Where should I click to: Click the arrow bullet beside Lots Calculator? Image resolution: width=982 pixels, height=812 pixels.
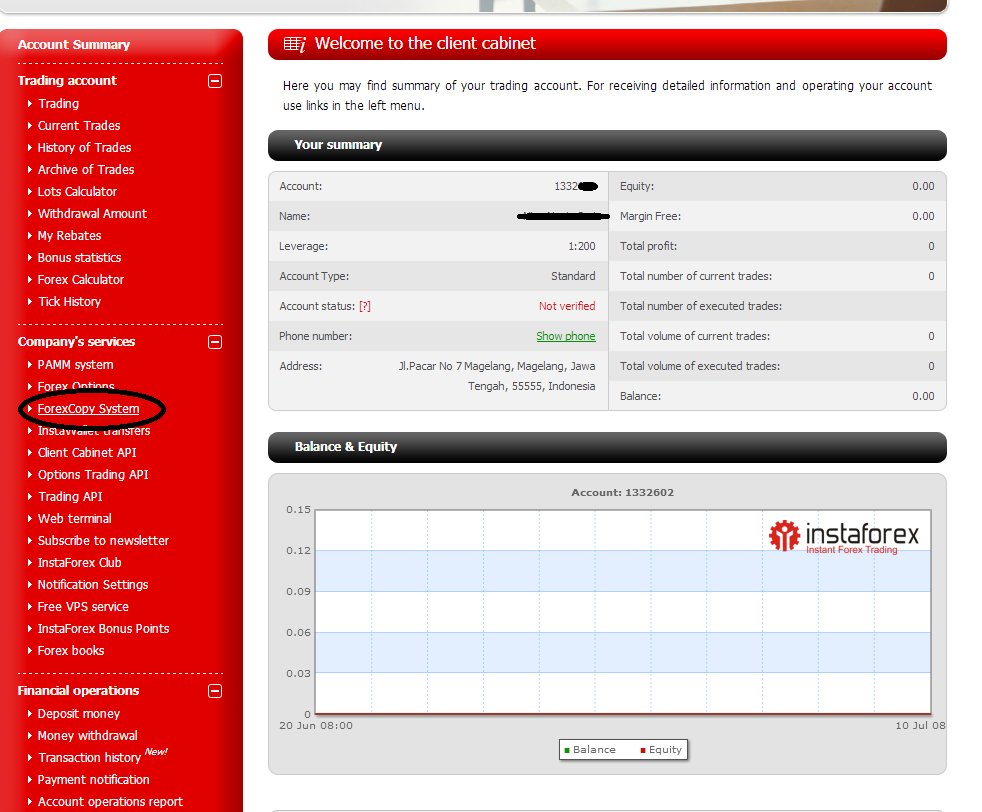[29, 191]
